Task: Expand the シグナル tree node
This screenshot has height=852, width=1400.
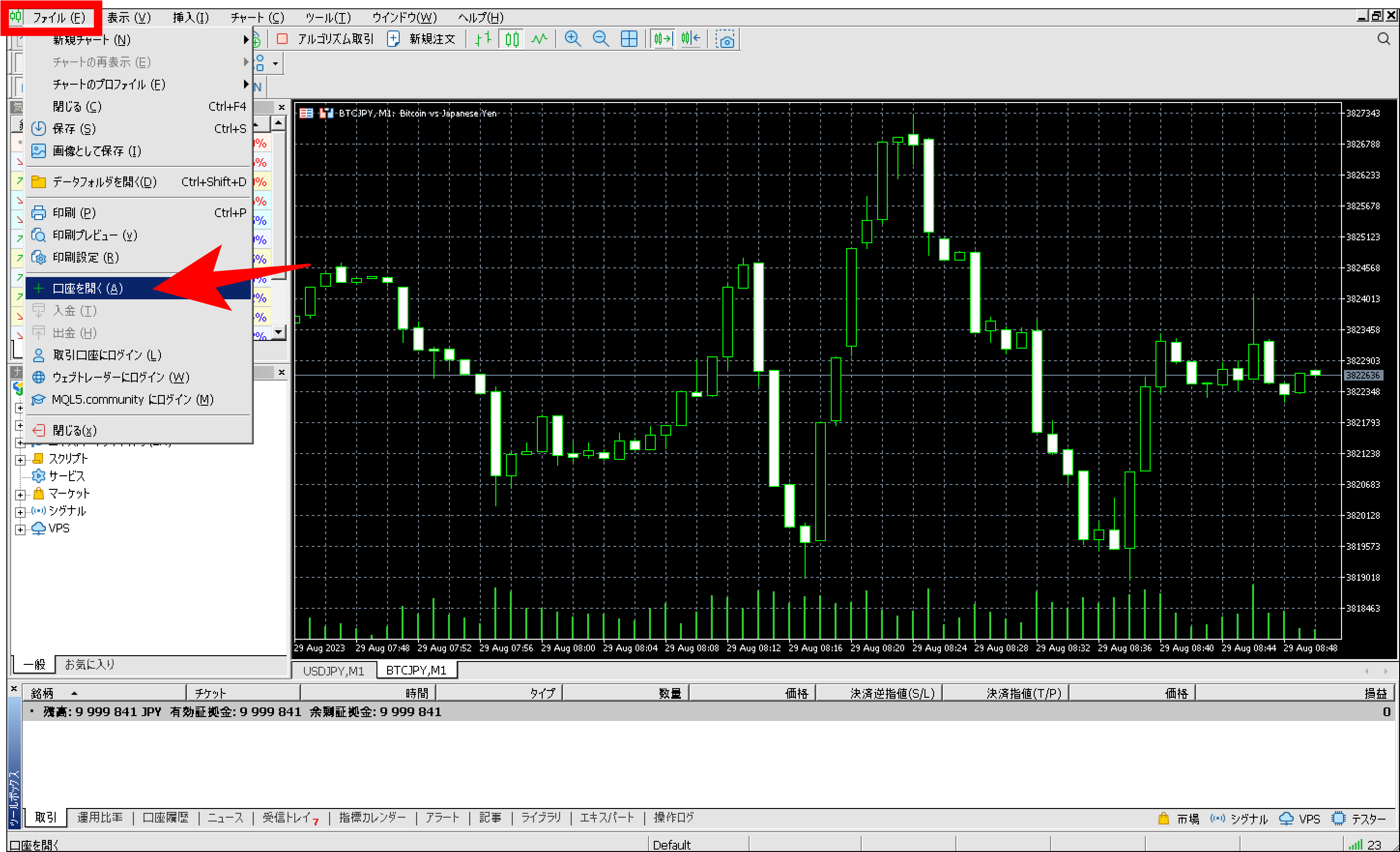Action: 20,513
